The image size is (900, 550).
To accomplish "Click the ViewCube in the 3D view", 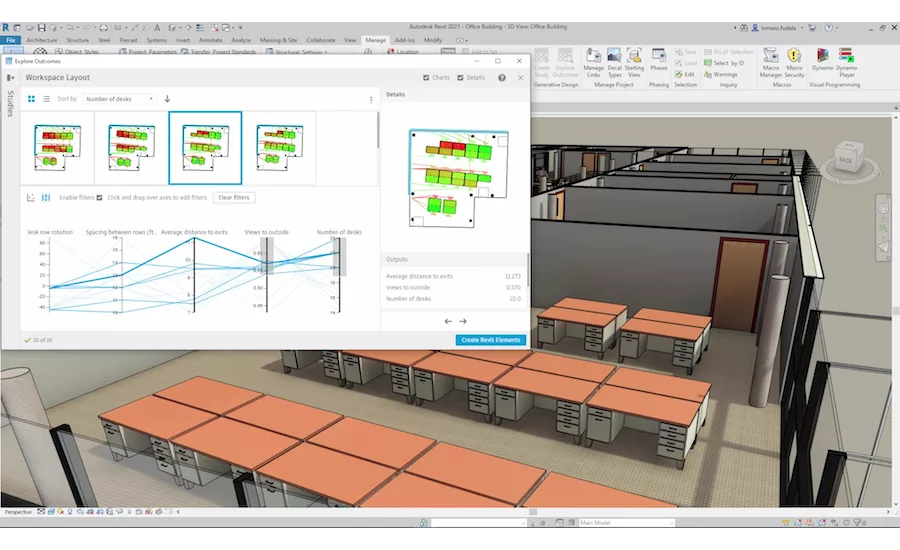I will click(x=848, y=157).
